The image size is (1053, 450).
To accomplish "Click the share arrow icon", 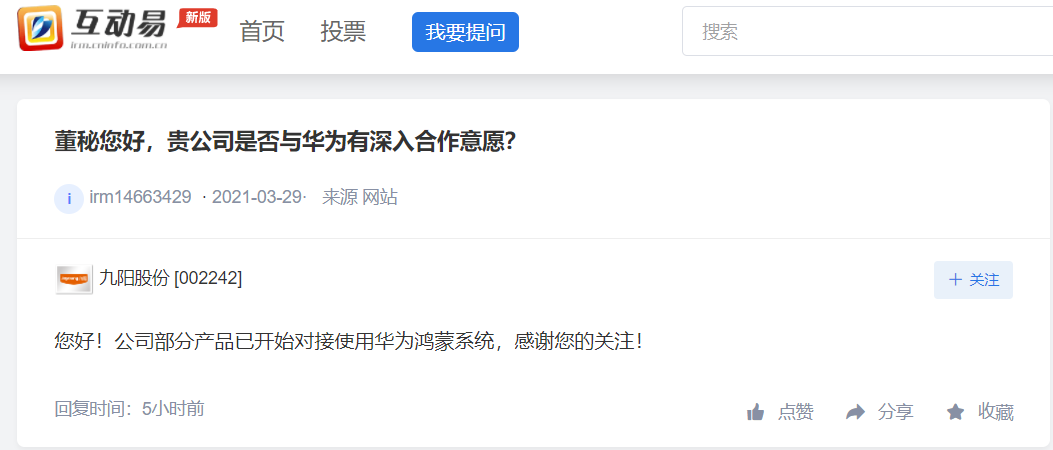I will point(855,412).
